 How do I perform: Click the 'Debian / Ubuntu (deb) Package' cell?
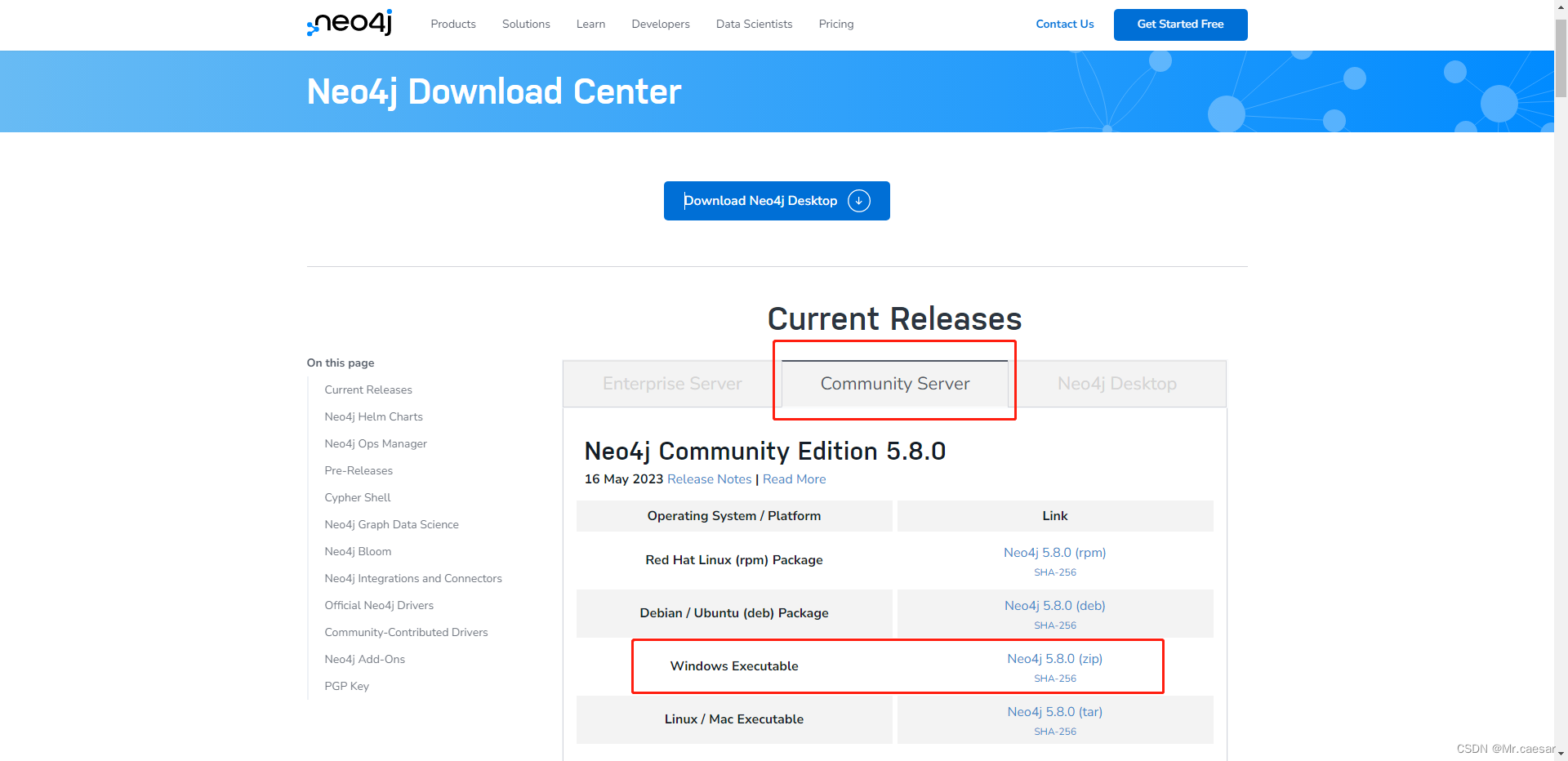[x=734, y=613]
